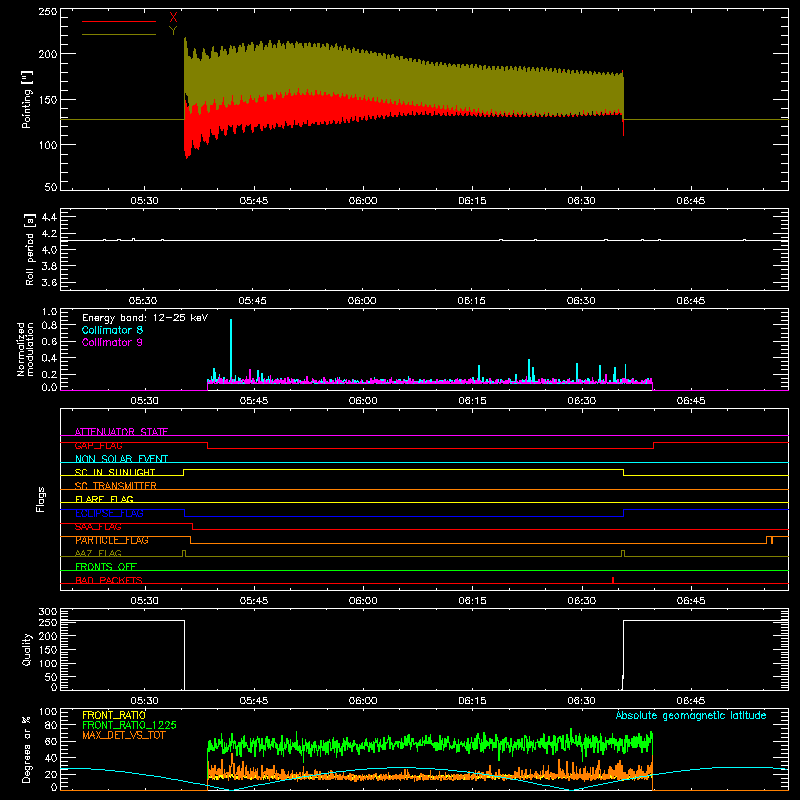Click the BAD_PACKETS flag label
800x800 pixels.
point(109,580)
